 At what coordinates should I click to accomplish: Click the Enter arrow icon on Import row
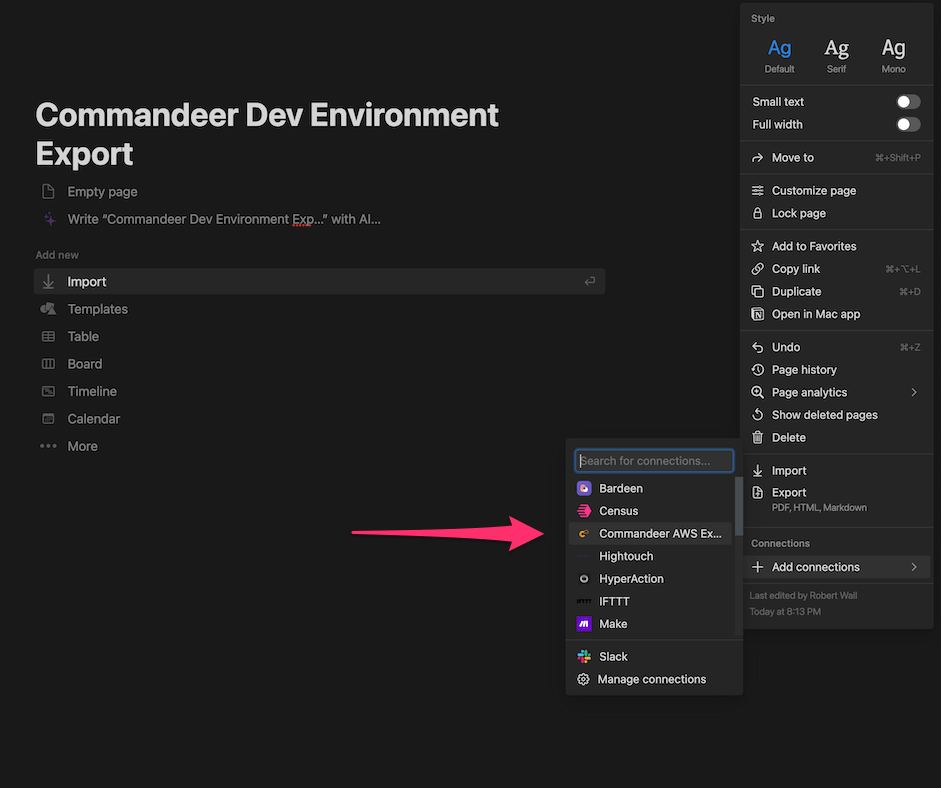click(590, 281)
